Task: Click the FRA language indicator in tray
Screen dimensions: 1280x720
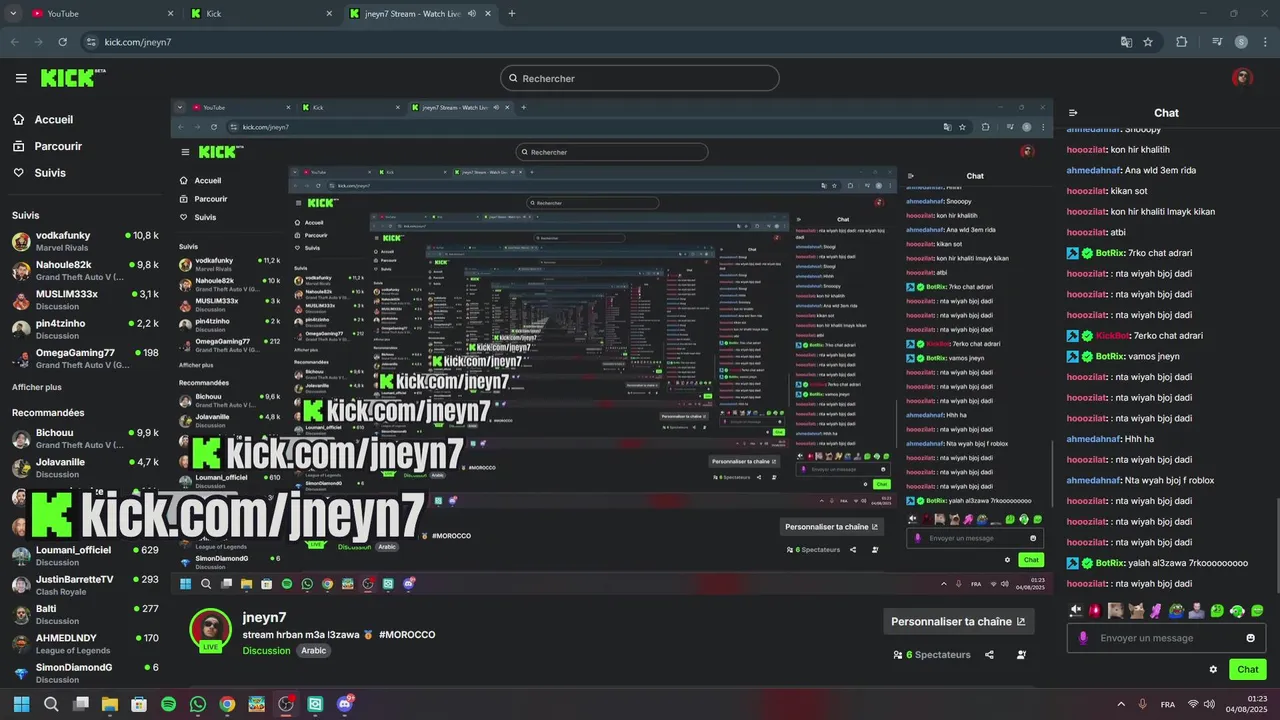Action: coord(1167,704)
